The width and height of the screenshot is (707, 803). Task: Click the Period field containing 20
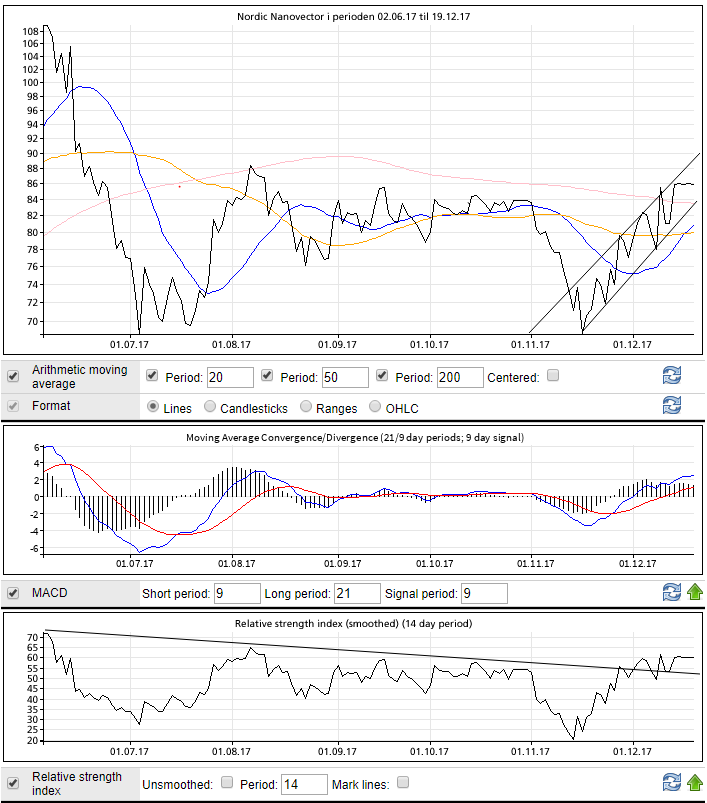click(230, 377)
